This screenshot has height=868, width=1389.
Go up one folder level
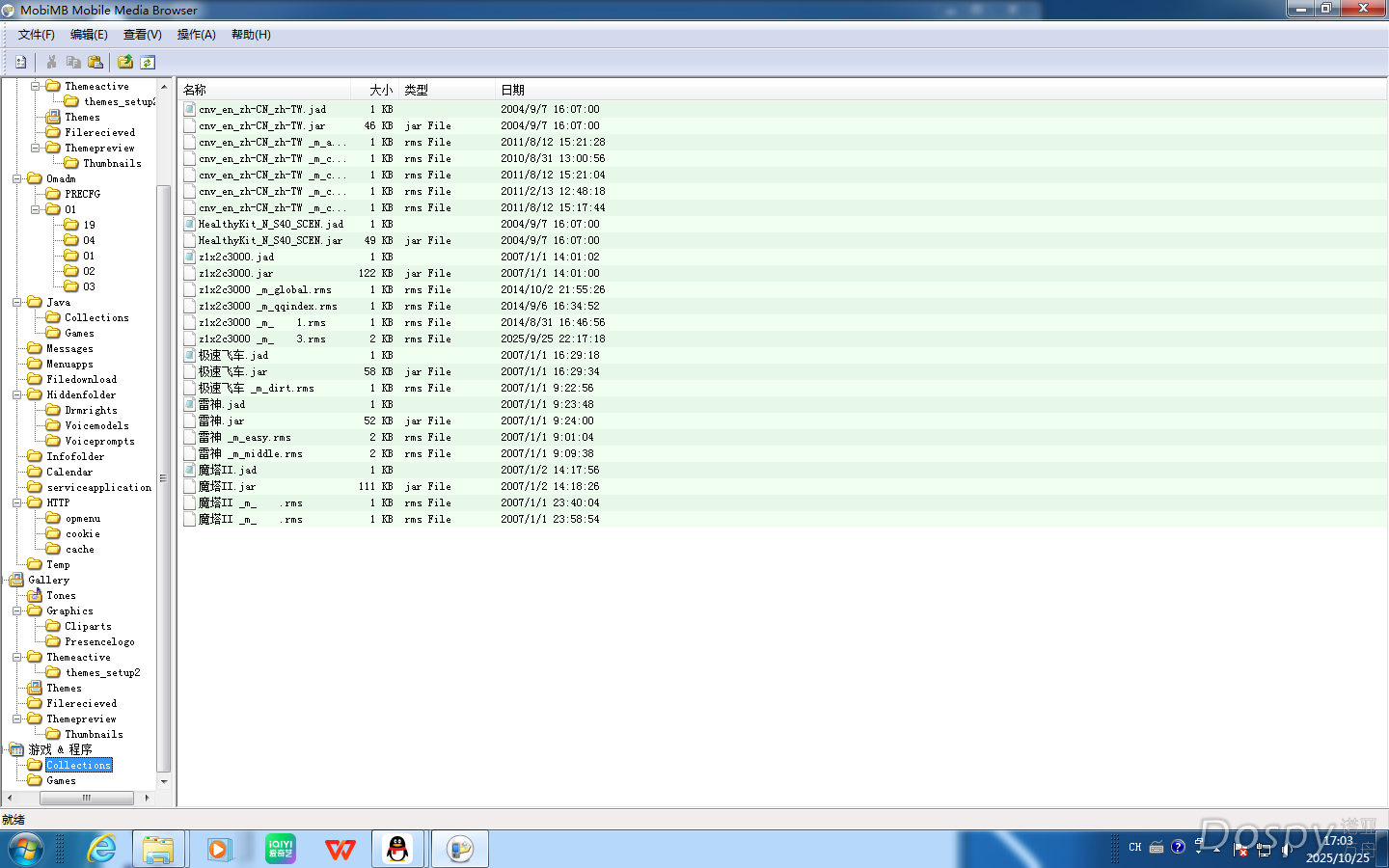[x=125, y=62]
